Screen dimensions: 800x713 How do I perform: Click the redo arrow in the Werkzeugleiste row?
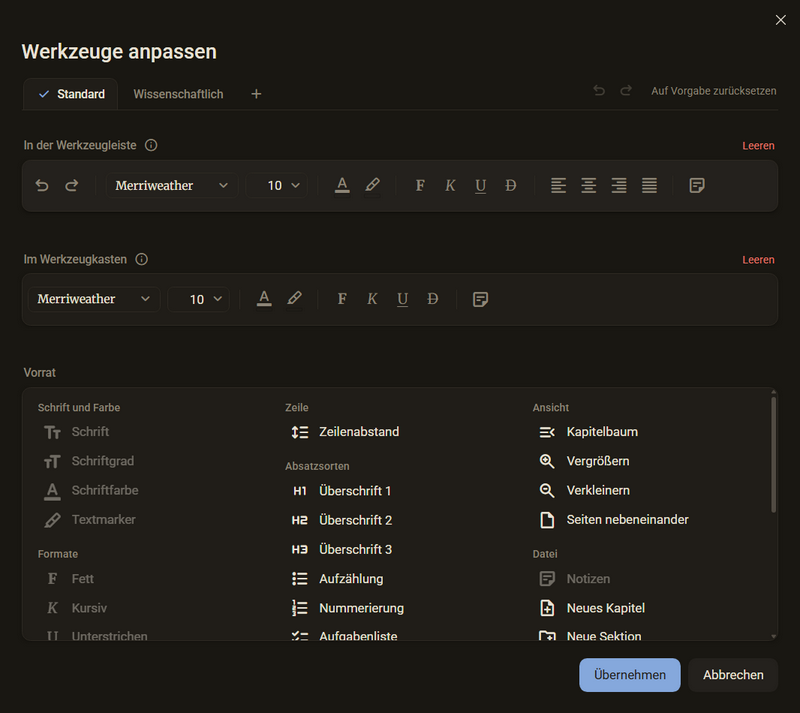[x=72, y=185]
